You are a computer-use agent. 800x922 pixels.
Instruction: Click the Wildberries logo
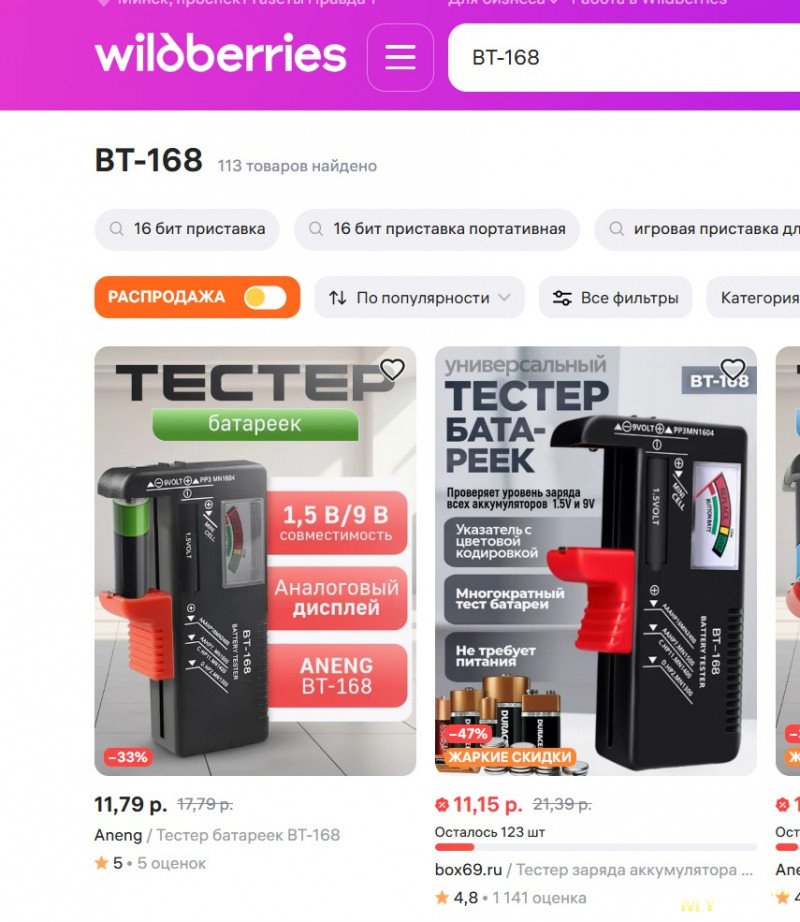(x=220, y=53)
